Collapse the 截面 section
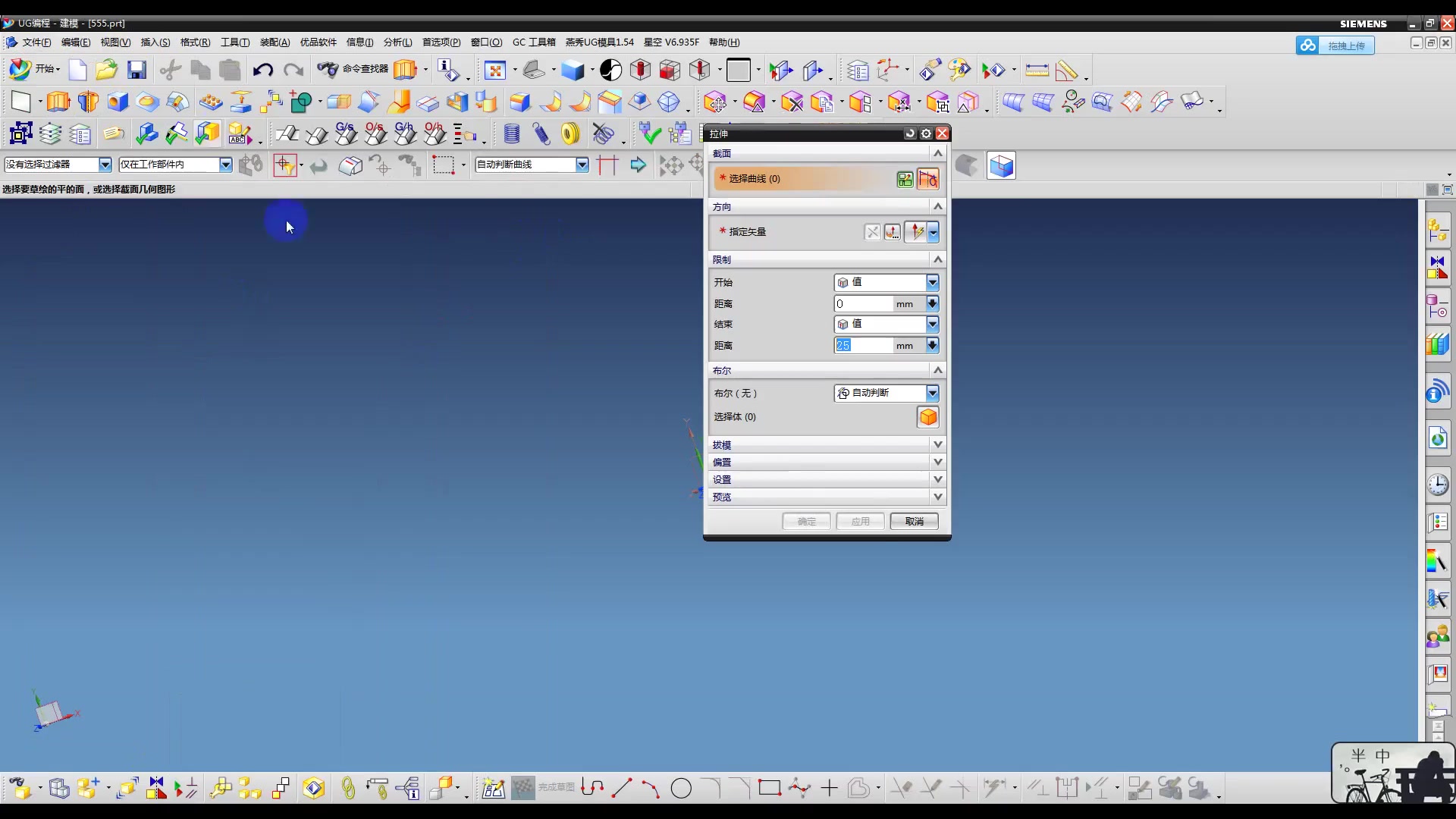The height and width of the screenshot is (819, 1456). pyautogui.click(x=938, y=154)
